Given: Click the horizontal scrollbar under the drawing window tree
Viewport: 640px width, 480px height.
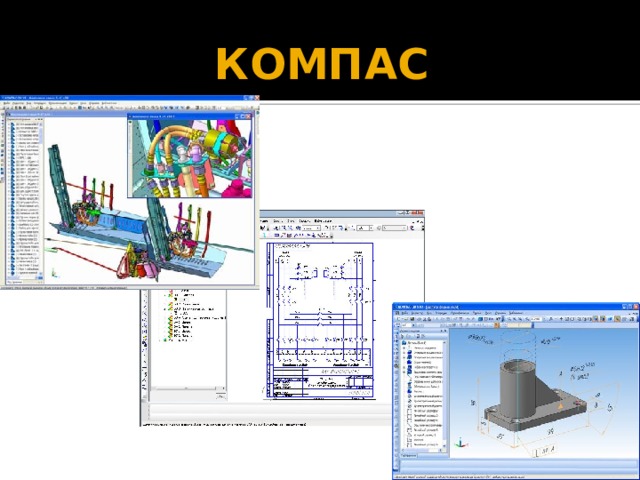Looking at the screenshot, I should (189, 388).
